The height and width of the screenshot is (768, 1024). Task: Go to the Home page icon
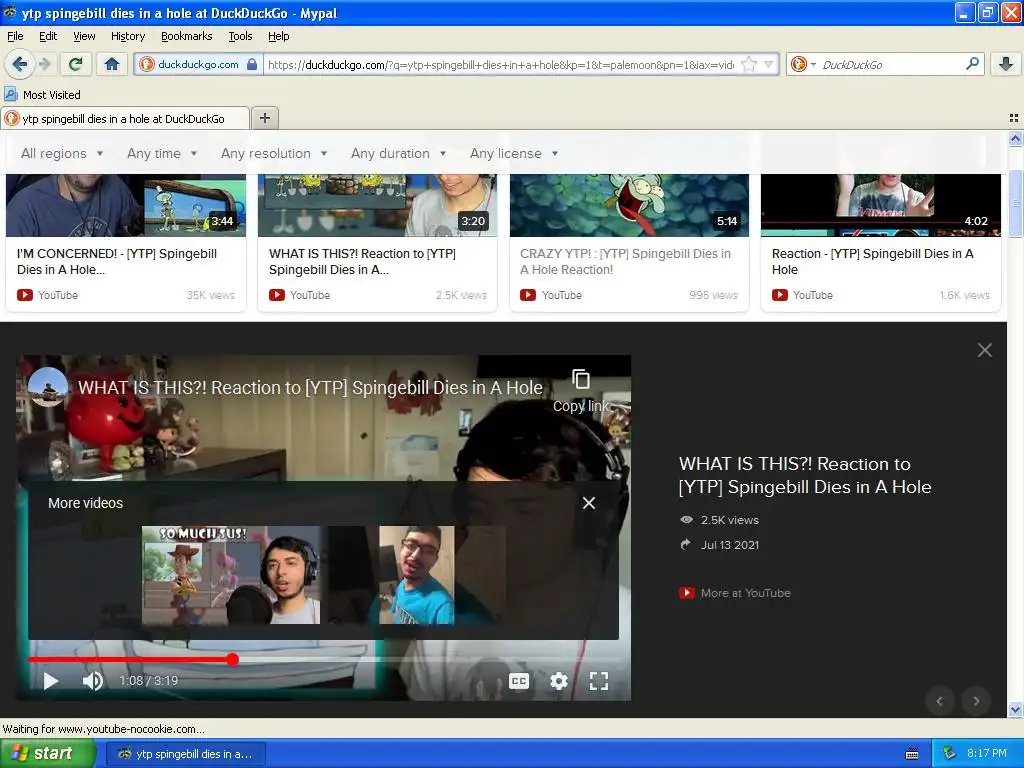112,64
